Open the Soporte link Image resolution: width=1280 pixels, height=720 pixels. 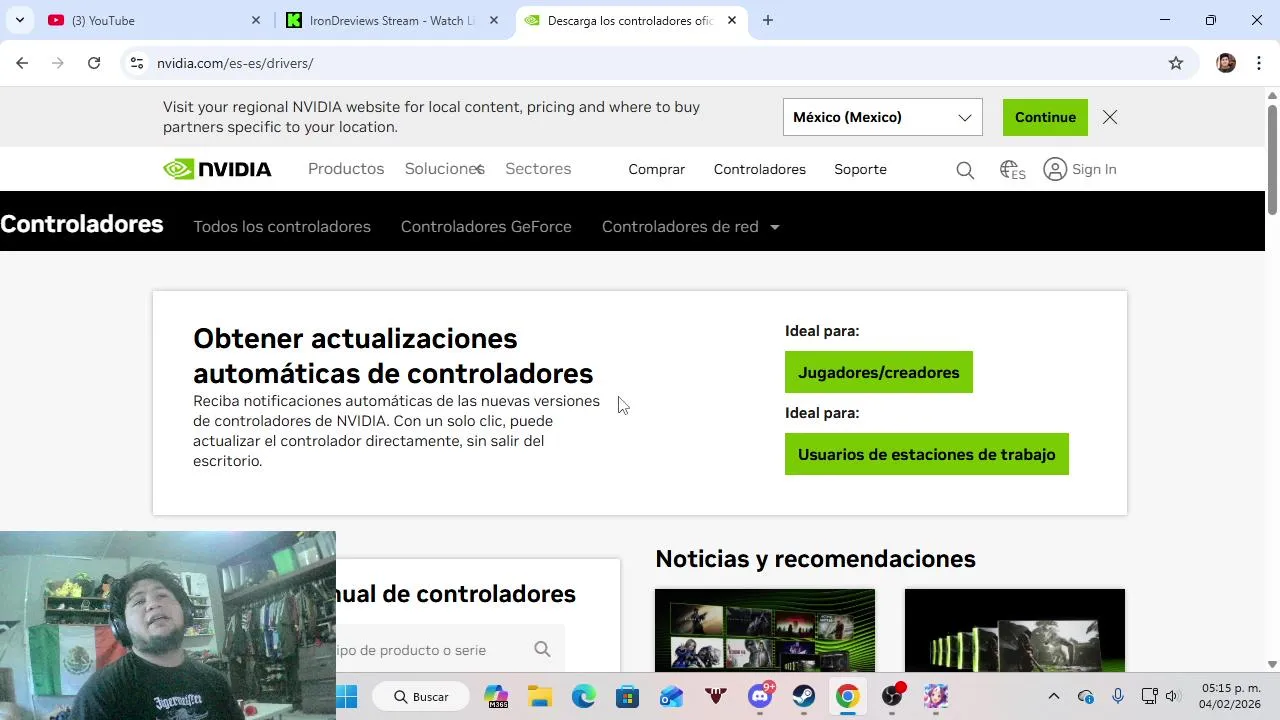[861, 169]
